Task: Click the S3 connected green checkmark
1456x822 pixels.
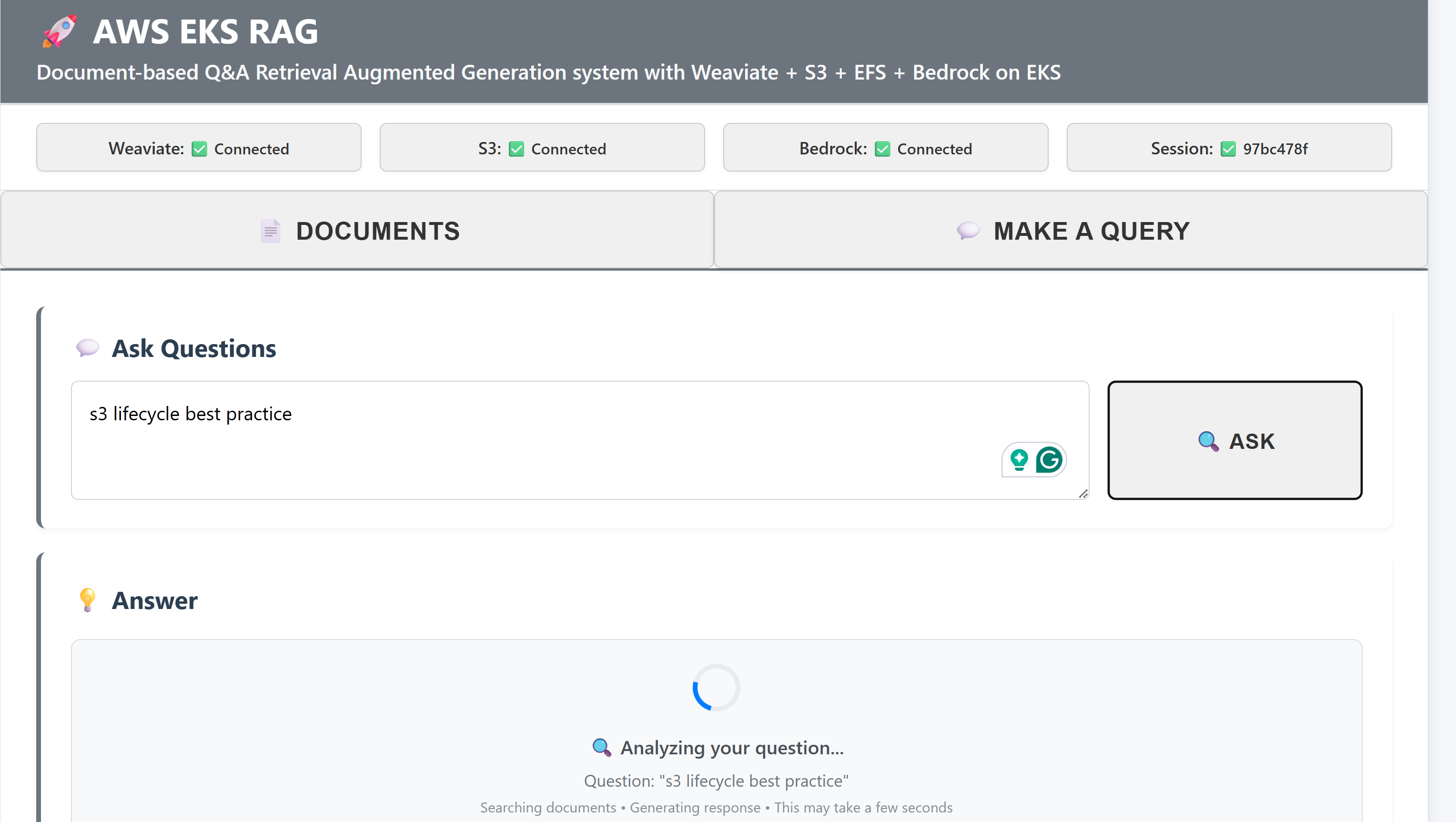Action: click(x=516, y=149)
